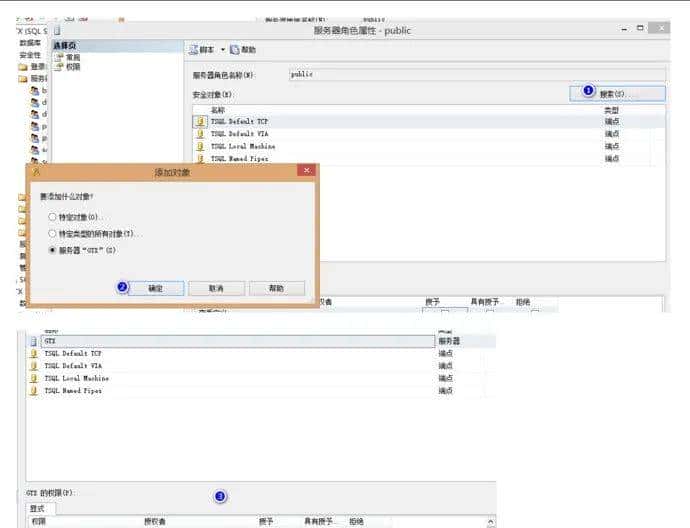
Task: Select TSQL Default TCP endpoint icon in upper list
Action: click(201, 121)
